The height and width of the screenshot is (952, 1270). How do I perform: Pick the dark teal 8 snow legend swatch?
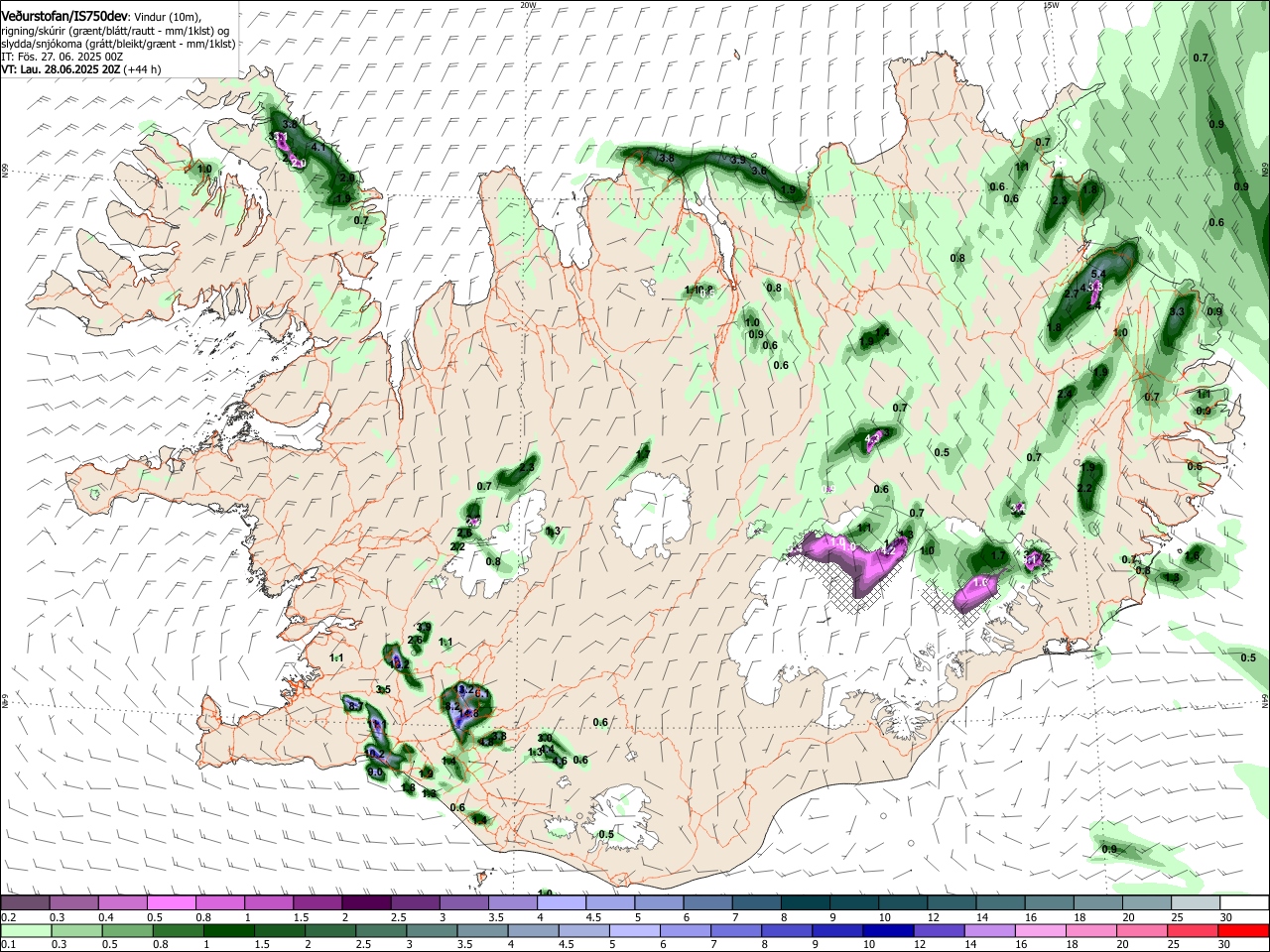coord(808,902)
